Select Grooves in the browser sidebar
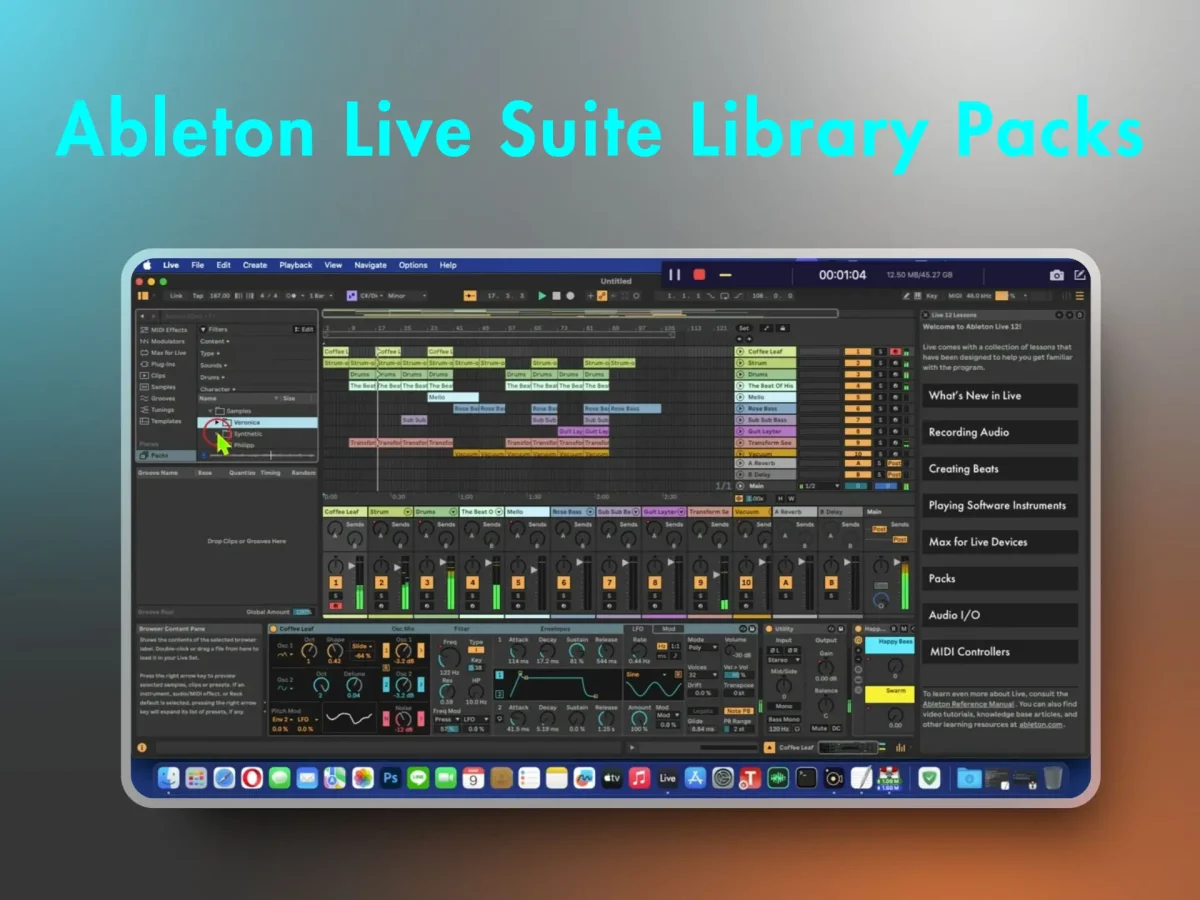Screen dimensions: 1200x900 (157, 398)
